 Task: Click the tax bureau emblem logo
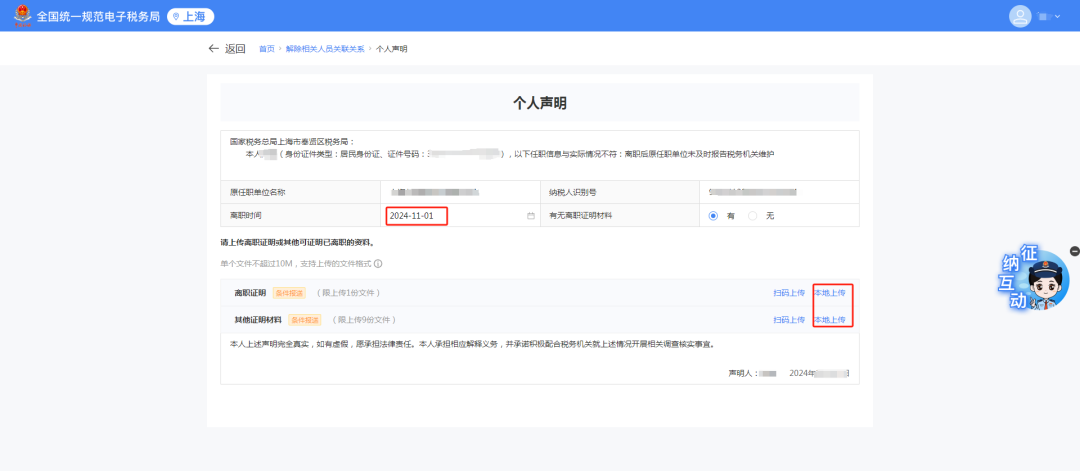(17, 16)
